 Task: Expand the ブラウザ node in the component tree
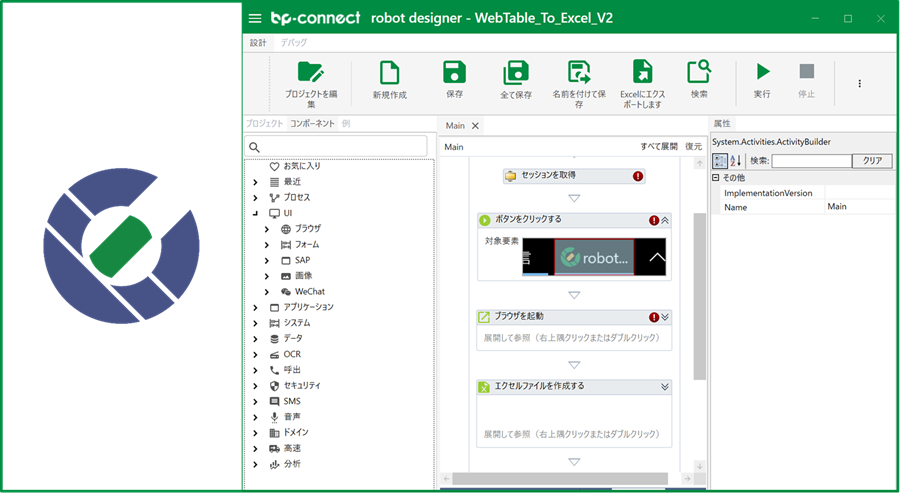267,229
